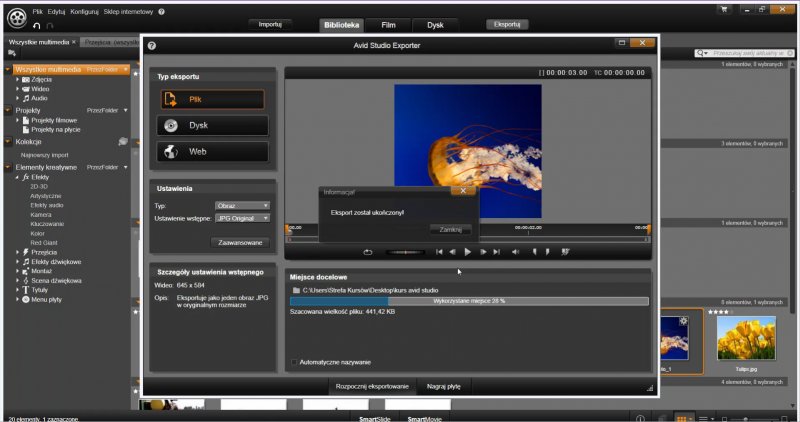Step one frame forward in the preview
Viewport: 800px width, 422px height.
[x=483, y=253]
